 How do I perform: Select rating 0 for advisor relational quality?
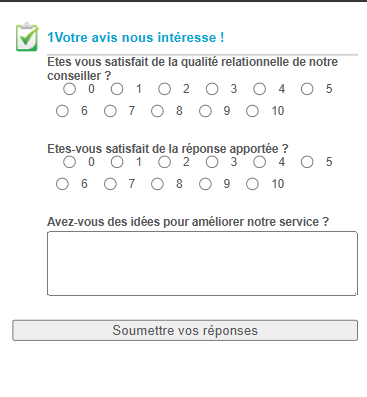click(x=69, y=89)
